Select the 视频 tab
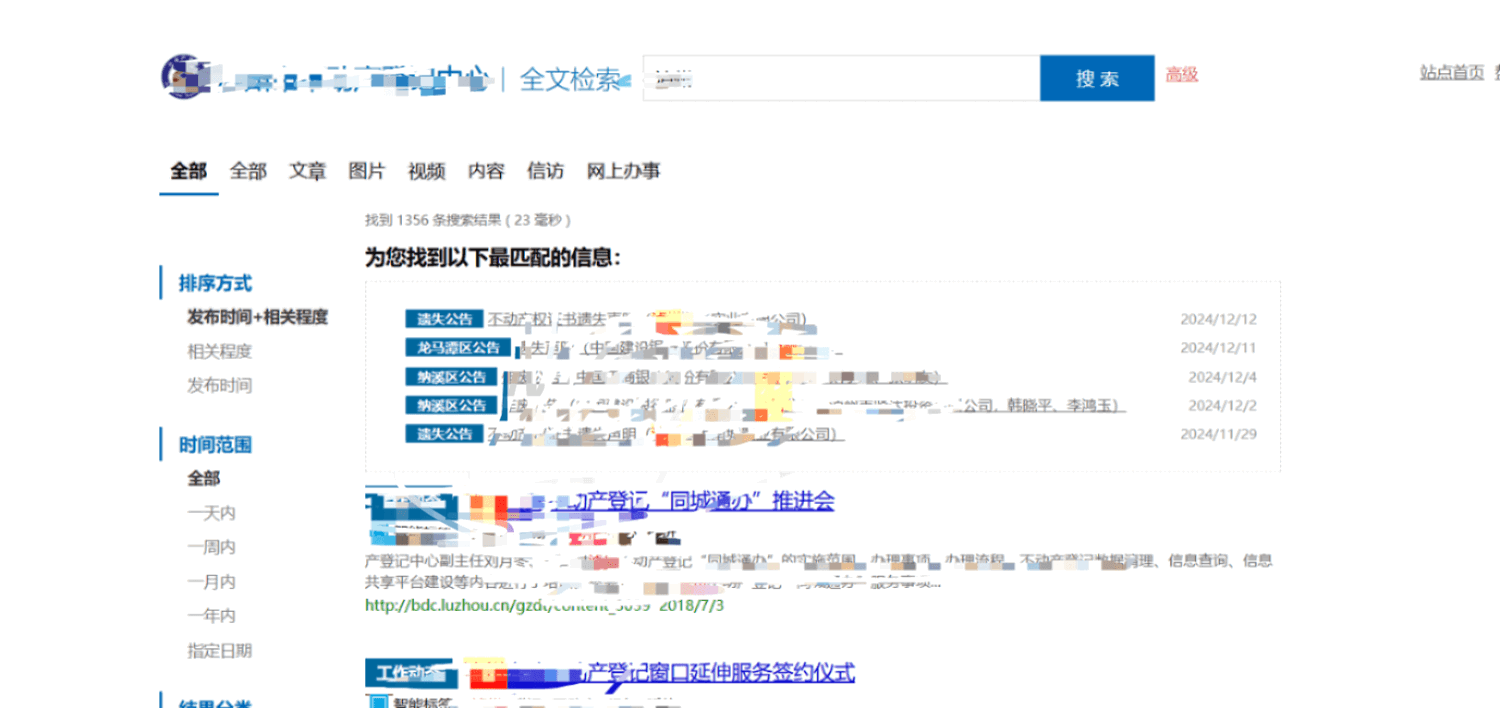This screenshot has height=708, width=1500. [x=426, y=171]
